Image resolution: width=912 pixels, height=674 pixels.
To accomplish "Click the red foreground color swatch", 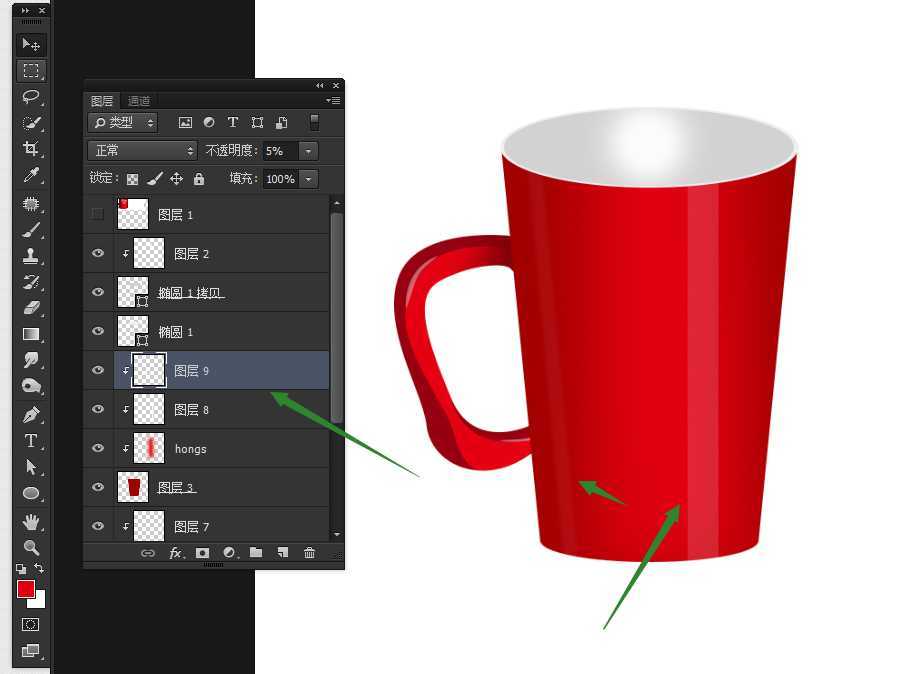I will point(26,590).
